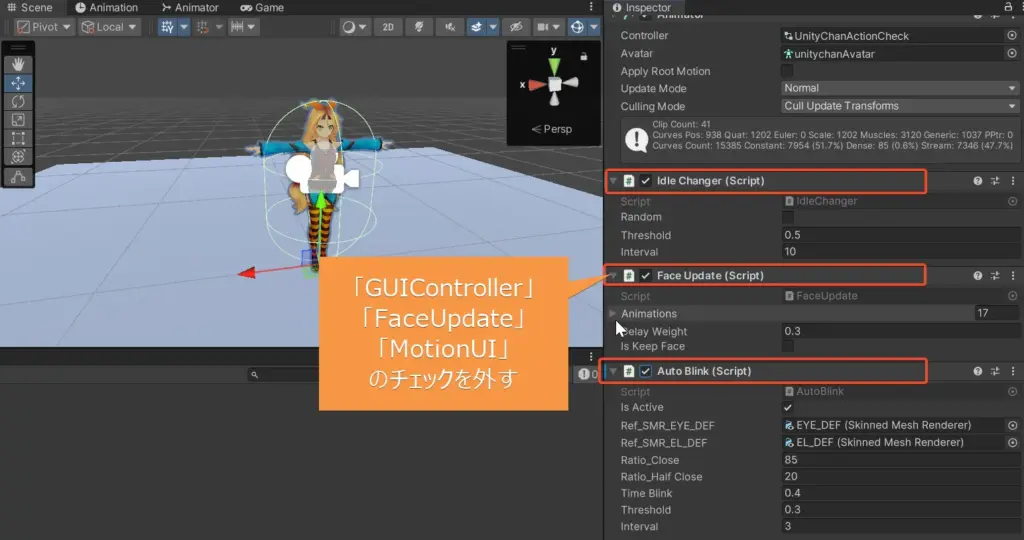Open the Culling Mode dropdown
Image resolution: width=1024 pixels, height=540 pixels.
[x=900, y=106]
